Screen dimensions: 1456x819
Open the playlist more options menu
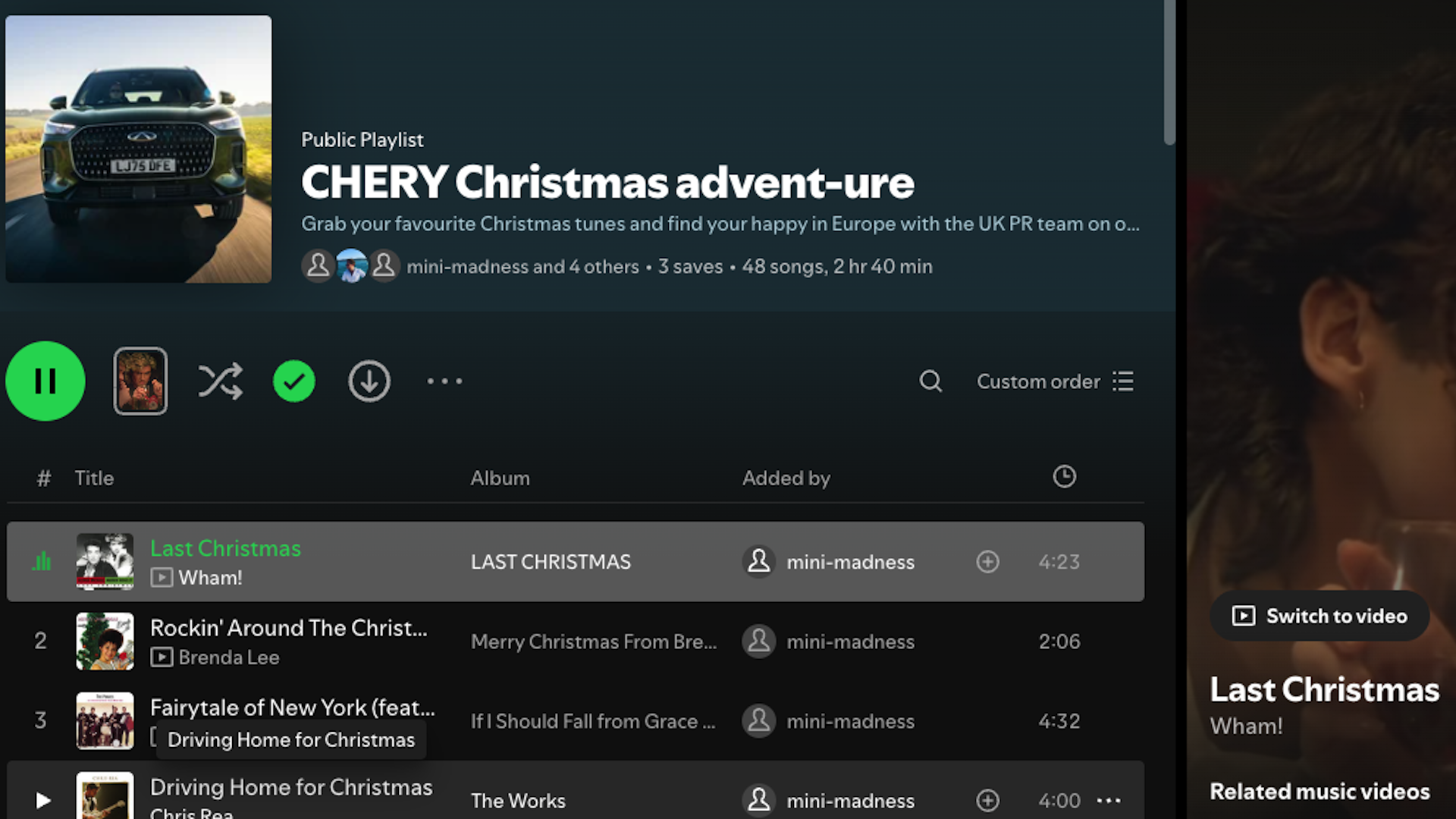click(444, 381)
